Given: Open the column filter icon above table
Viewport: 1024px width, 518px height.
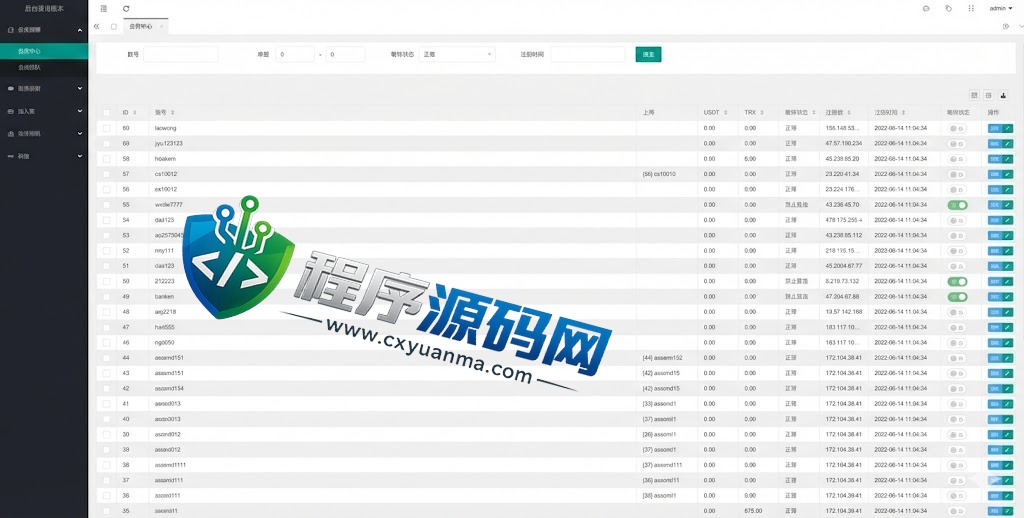Looking at the screenshot, I should pyautogui.click(x=974, y=95).
